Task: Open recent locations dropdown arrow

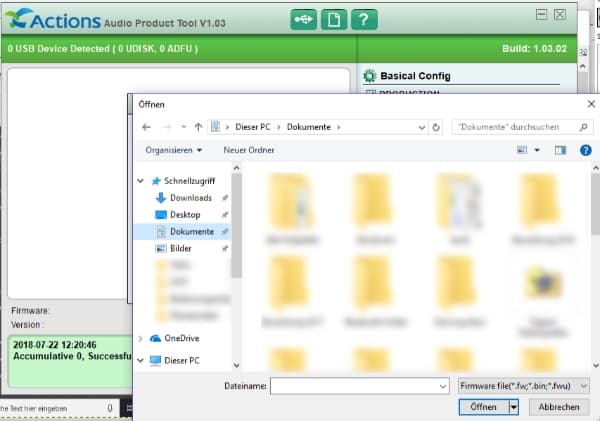Action: pyautogui.click(x=184, y=127)
